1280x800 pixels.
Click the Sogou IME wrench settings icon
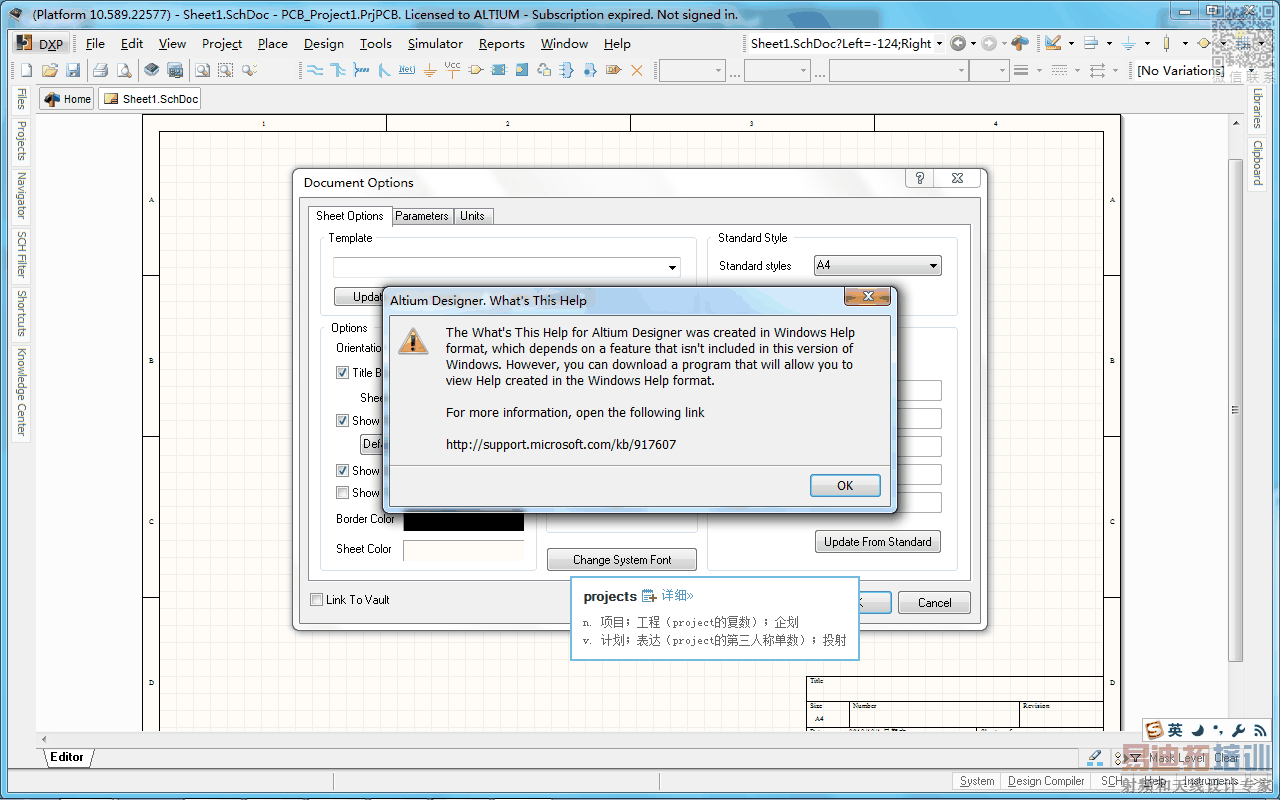click(x=1238, y=731)
